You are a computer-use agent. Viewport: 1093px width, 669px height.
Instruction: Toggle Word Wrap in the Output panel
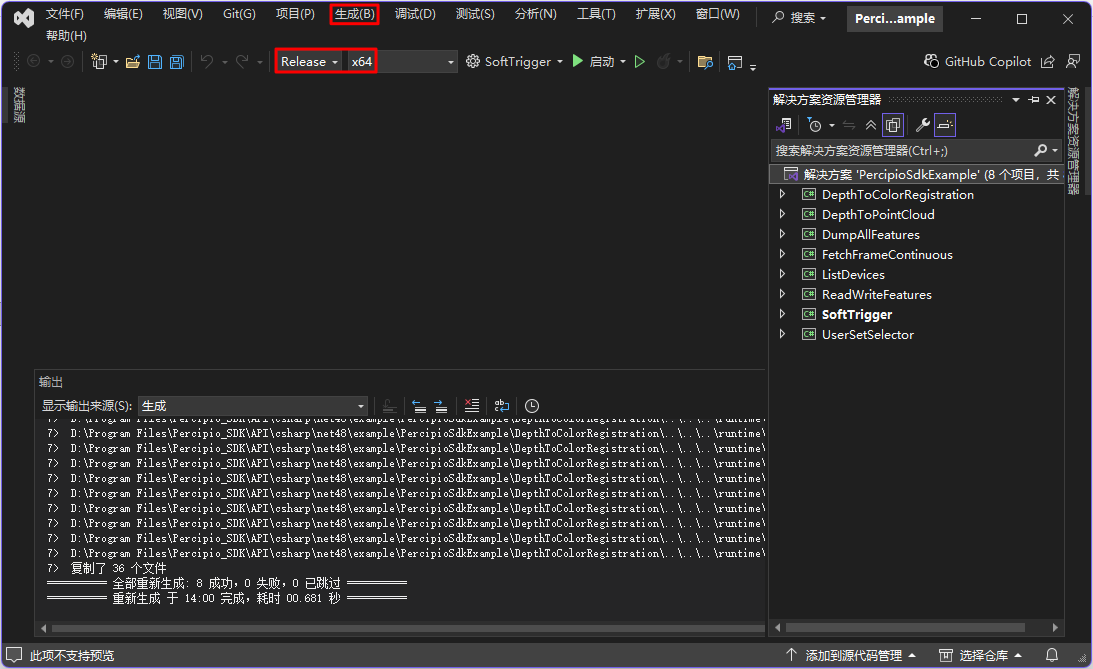[501, 405]
